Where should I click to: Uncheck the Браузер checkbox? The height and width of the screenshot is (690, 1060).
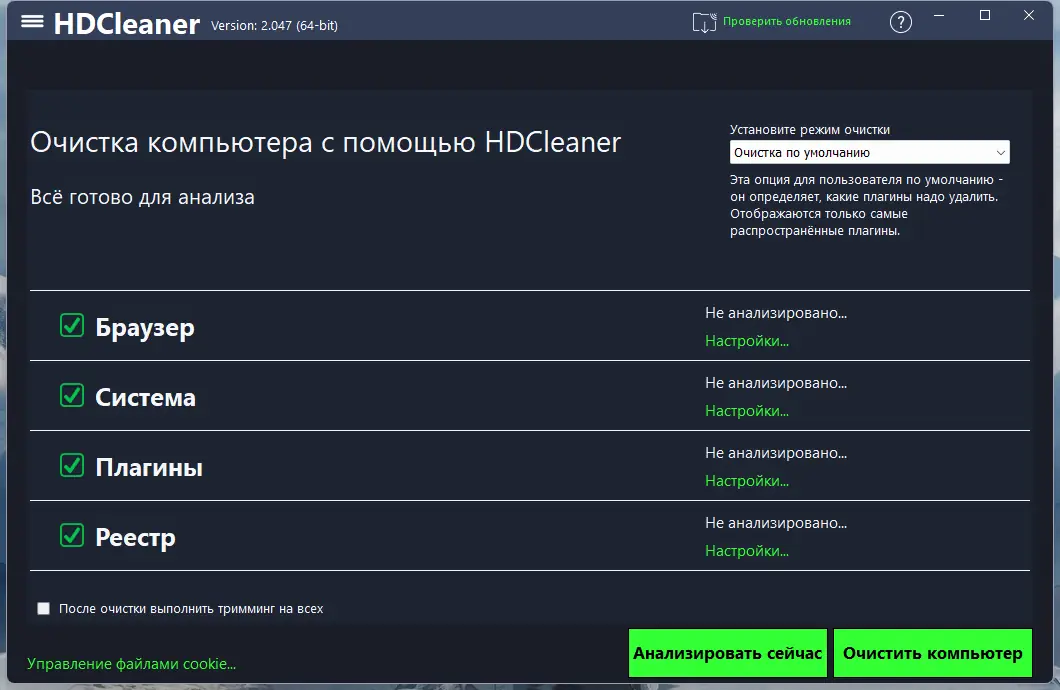(72, 325)
